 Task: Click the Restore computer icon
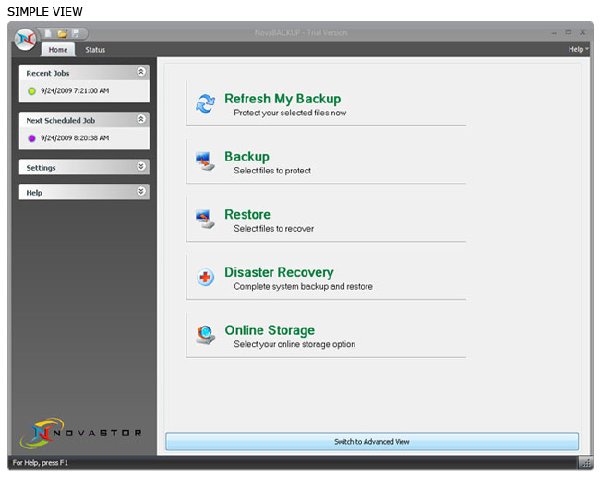coord(205,219)
